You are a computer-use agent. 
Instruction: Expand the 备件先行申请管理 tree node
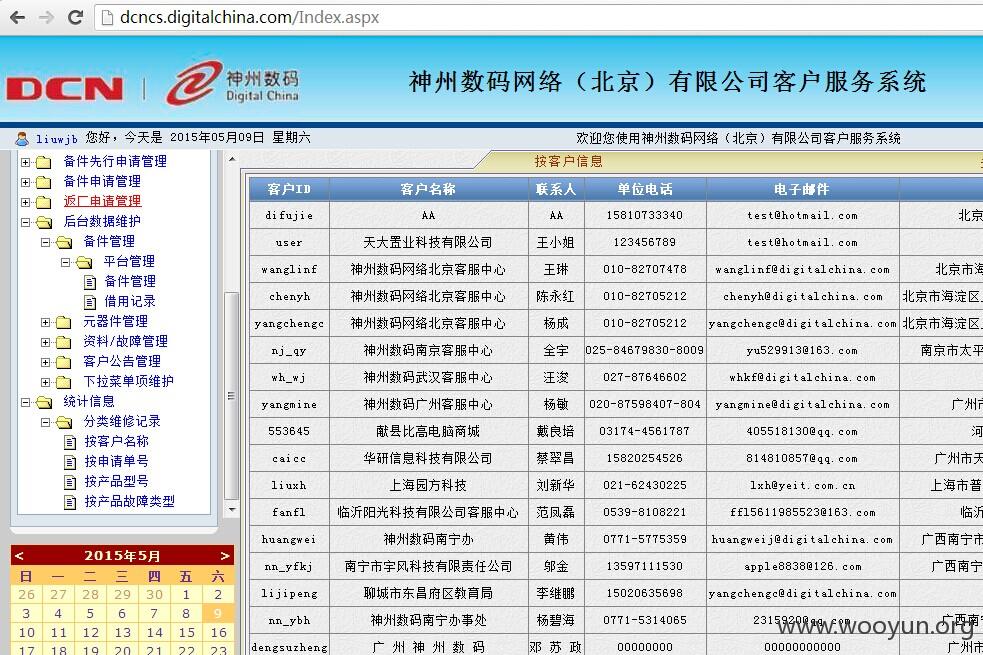(25, 162)
